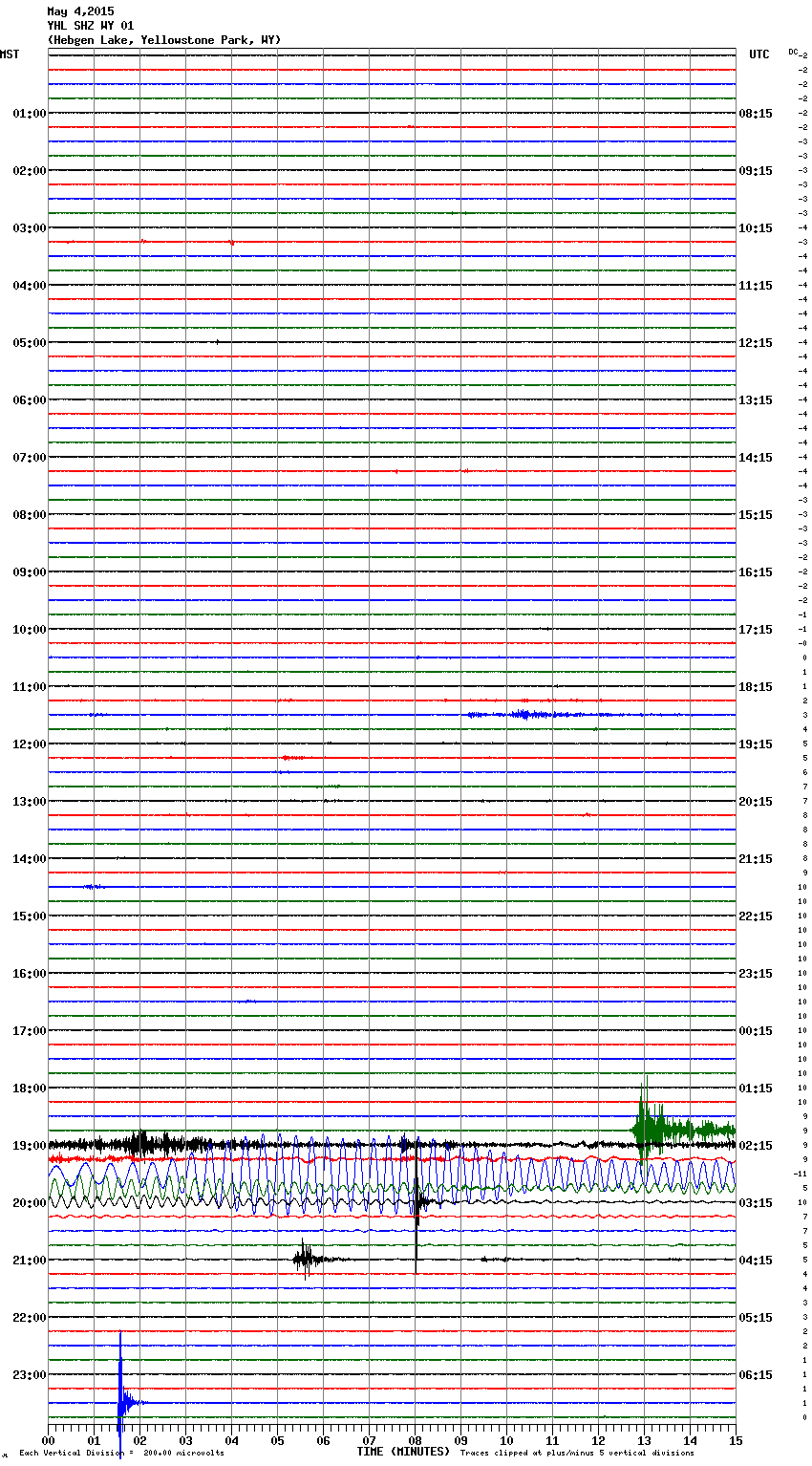Click the 06:15 UTC time label
This screenshot has width=812, height=1466.
point(756,1375)
